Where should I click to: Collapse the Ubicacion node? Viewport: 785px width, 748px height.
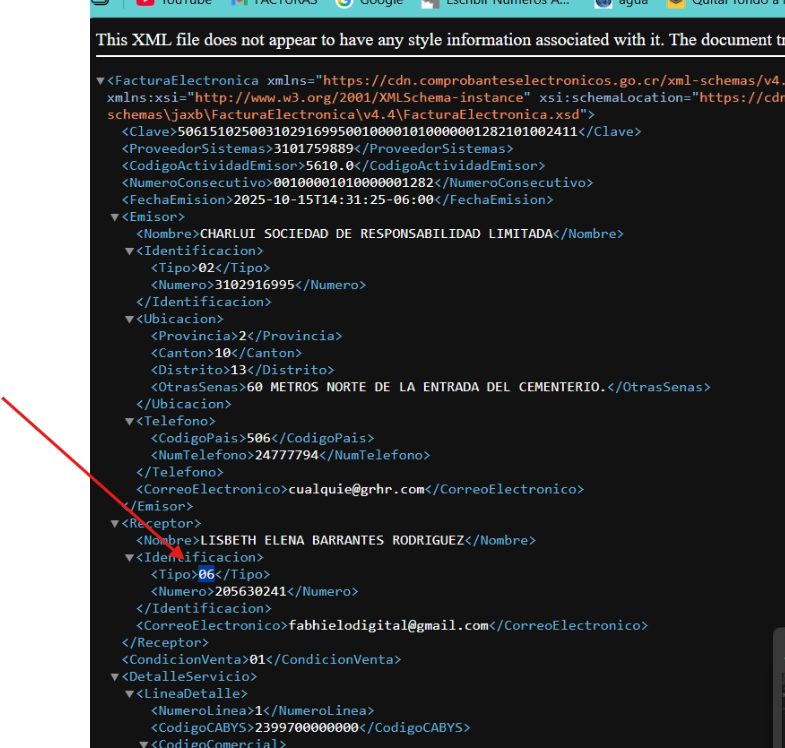tap(129, 319)
